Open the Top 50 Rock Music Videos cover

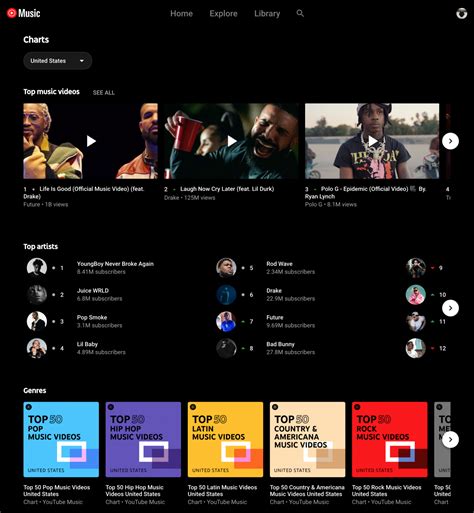pyautogui.click(x=390, y=439)
